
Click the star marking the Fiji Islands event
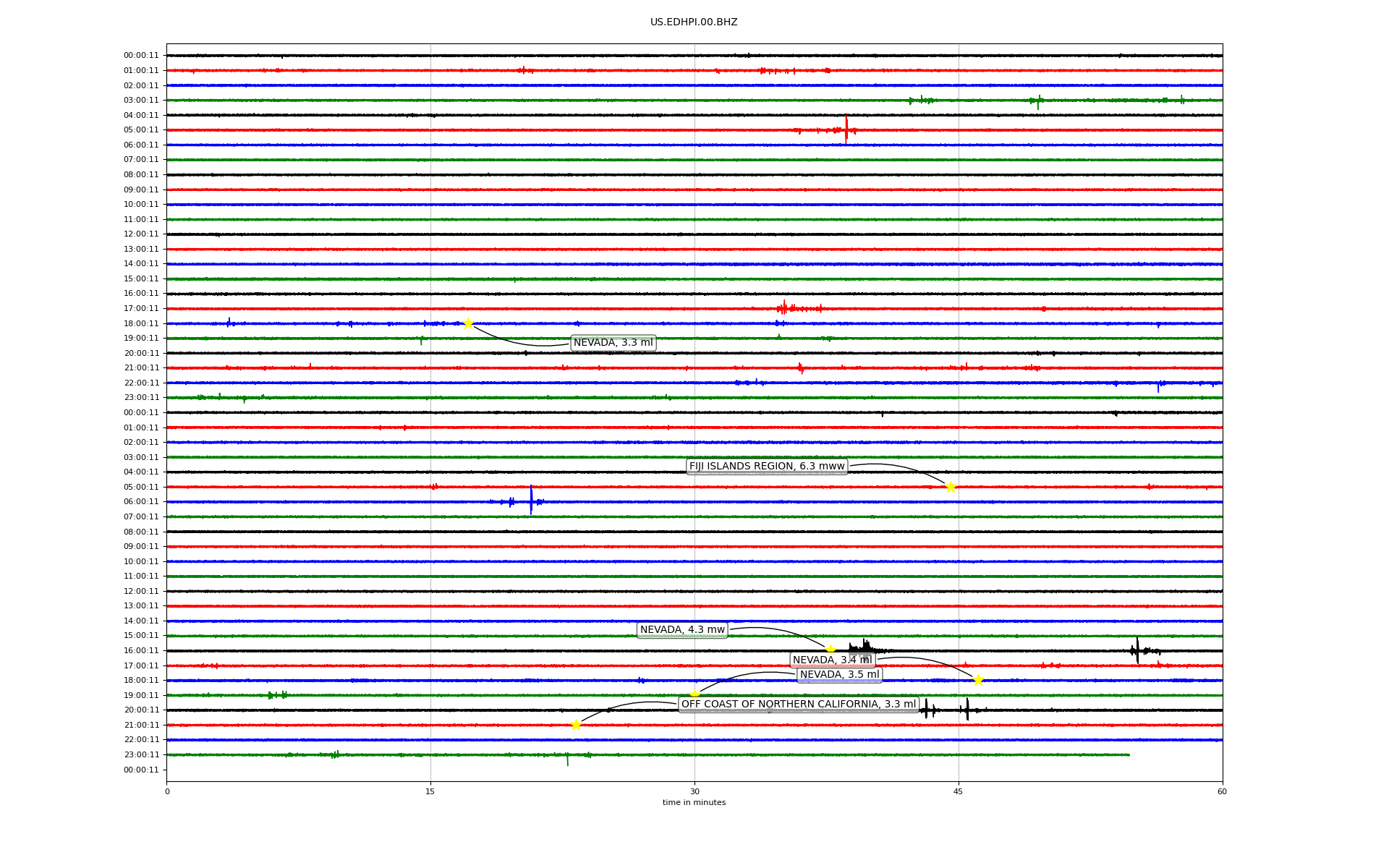[951, 487]
